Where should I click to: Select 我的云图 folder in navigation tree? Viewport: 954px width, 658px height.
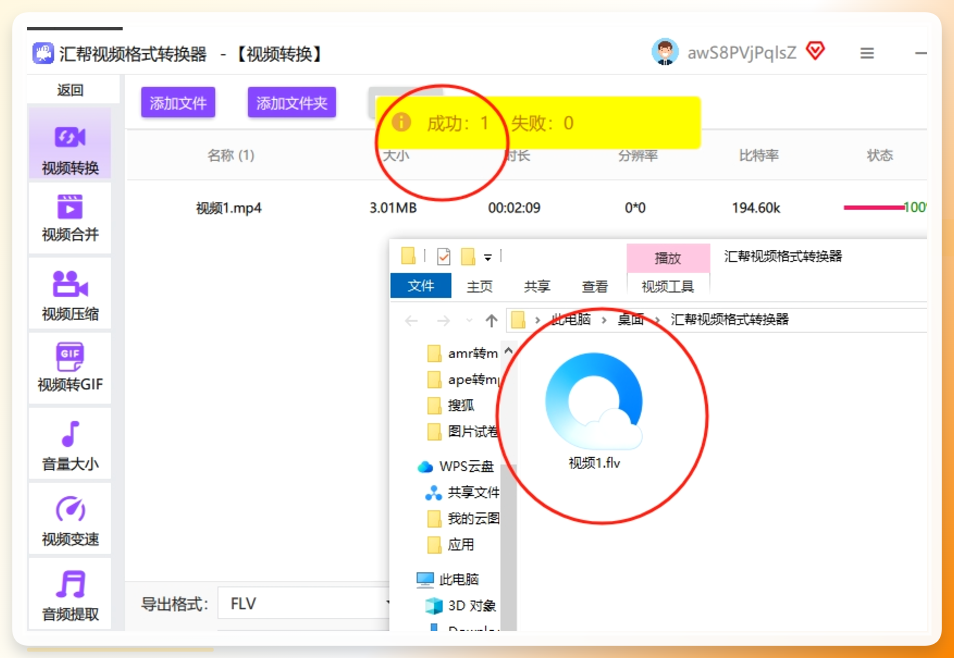pos(462,519)
